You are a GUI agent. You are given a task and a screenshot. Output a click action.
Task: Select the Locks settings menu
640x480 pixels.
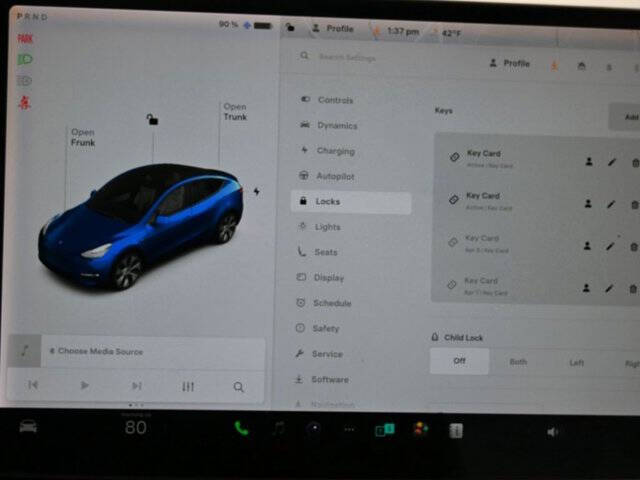click(x=351, y=202)
